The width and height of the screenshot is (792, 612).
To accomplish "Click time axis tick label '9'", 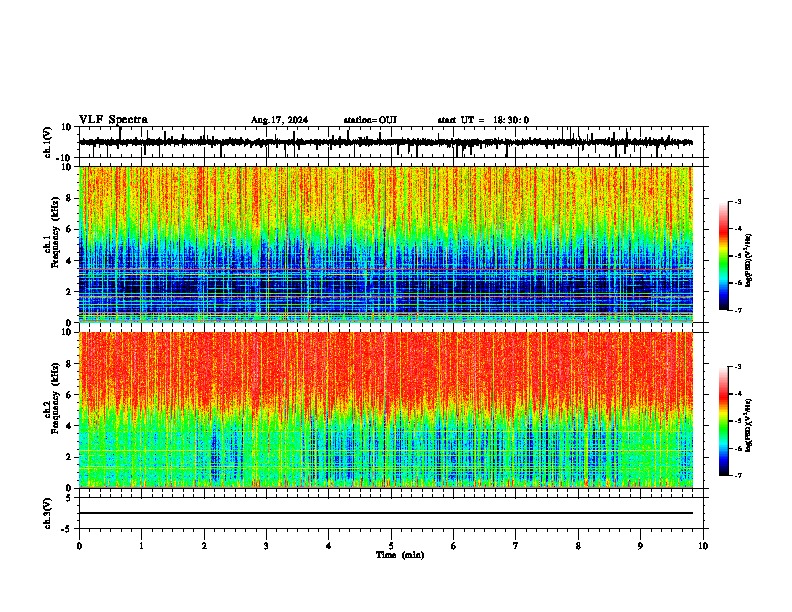I will (640, 546).
